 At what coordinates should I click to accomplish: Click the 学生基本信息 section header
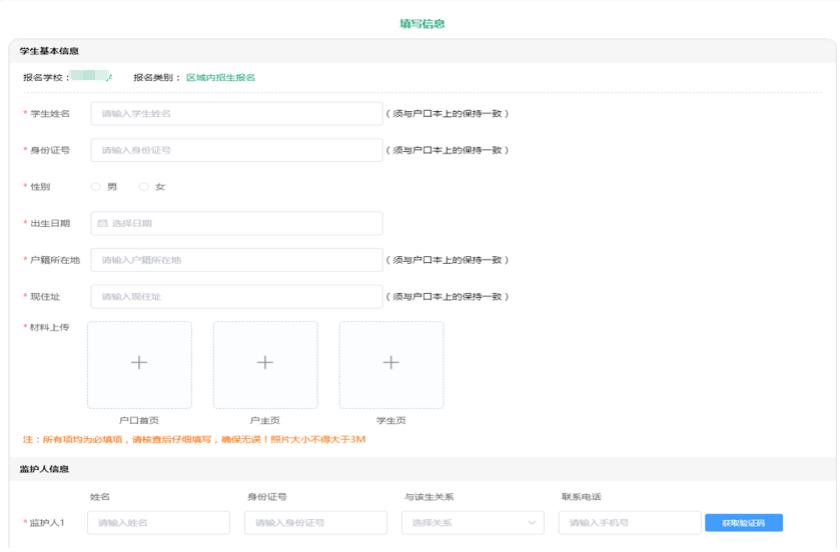[x=49, y=51]
